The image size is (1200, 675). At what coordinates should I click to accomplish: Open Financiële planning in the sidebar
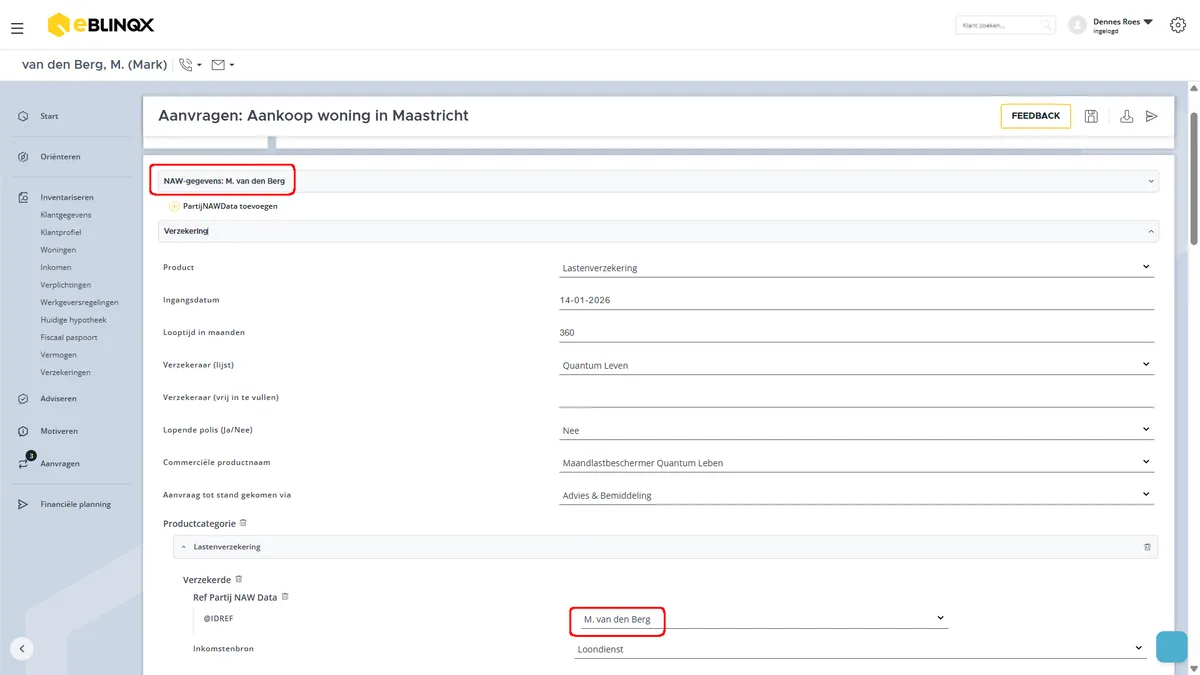(x=75, y=504)
